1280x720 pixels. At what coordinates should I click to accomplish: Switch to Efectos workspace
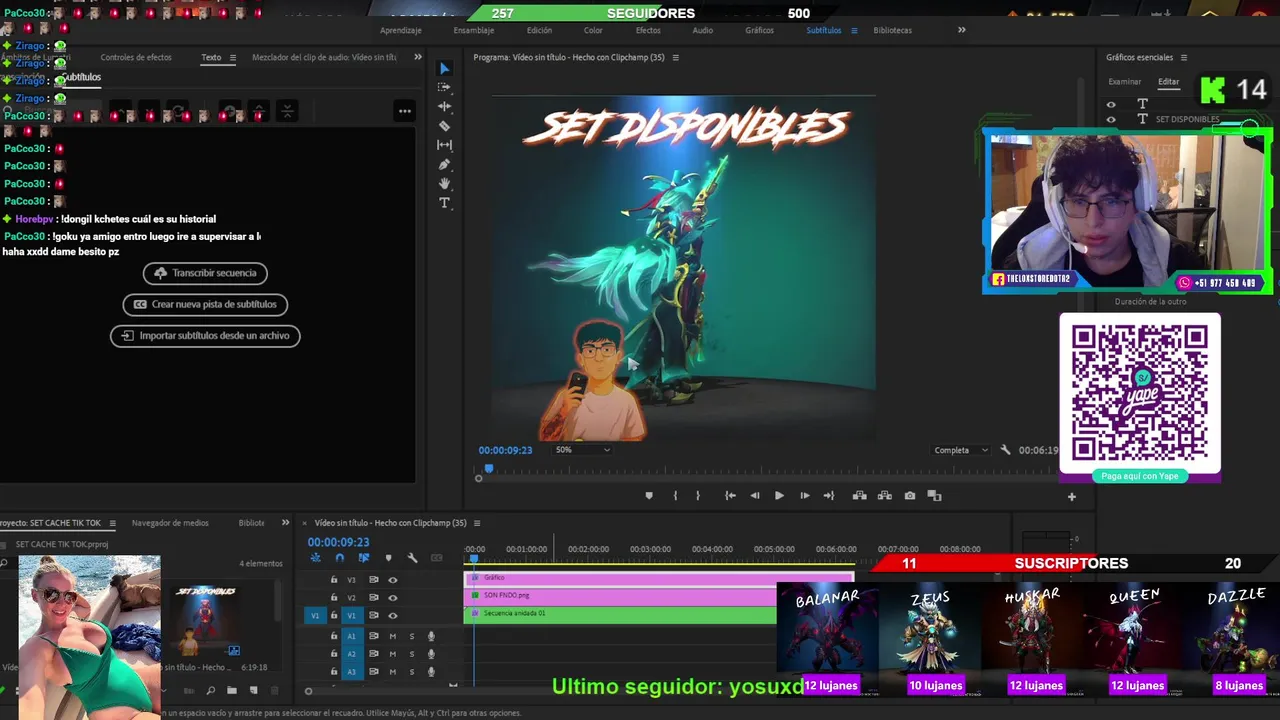tap(648, 30)
